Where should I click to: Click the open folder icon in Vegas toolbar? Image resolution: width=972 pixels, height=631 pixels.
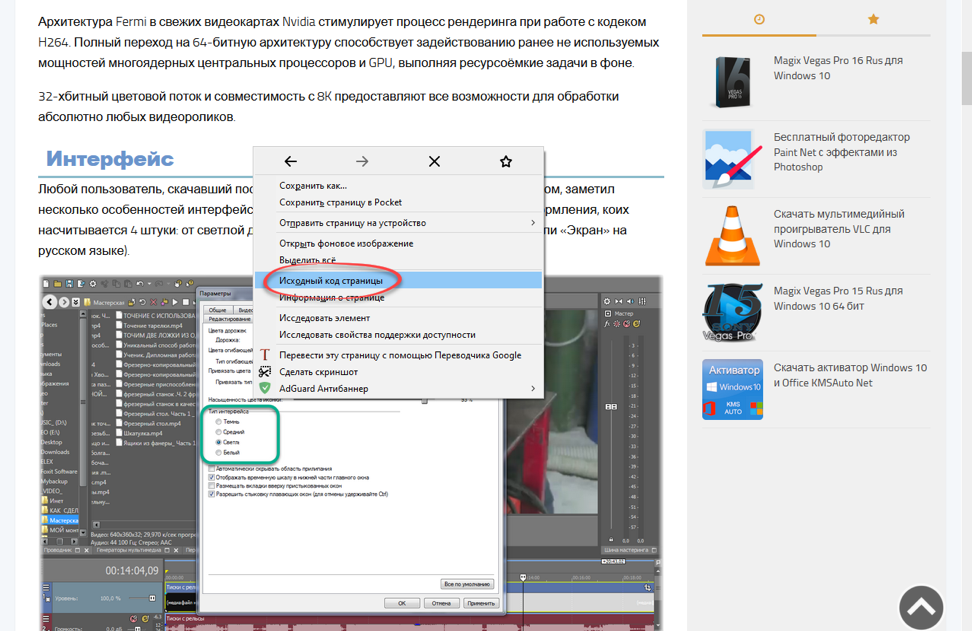[x=58, y=284]
